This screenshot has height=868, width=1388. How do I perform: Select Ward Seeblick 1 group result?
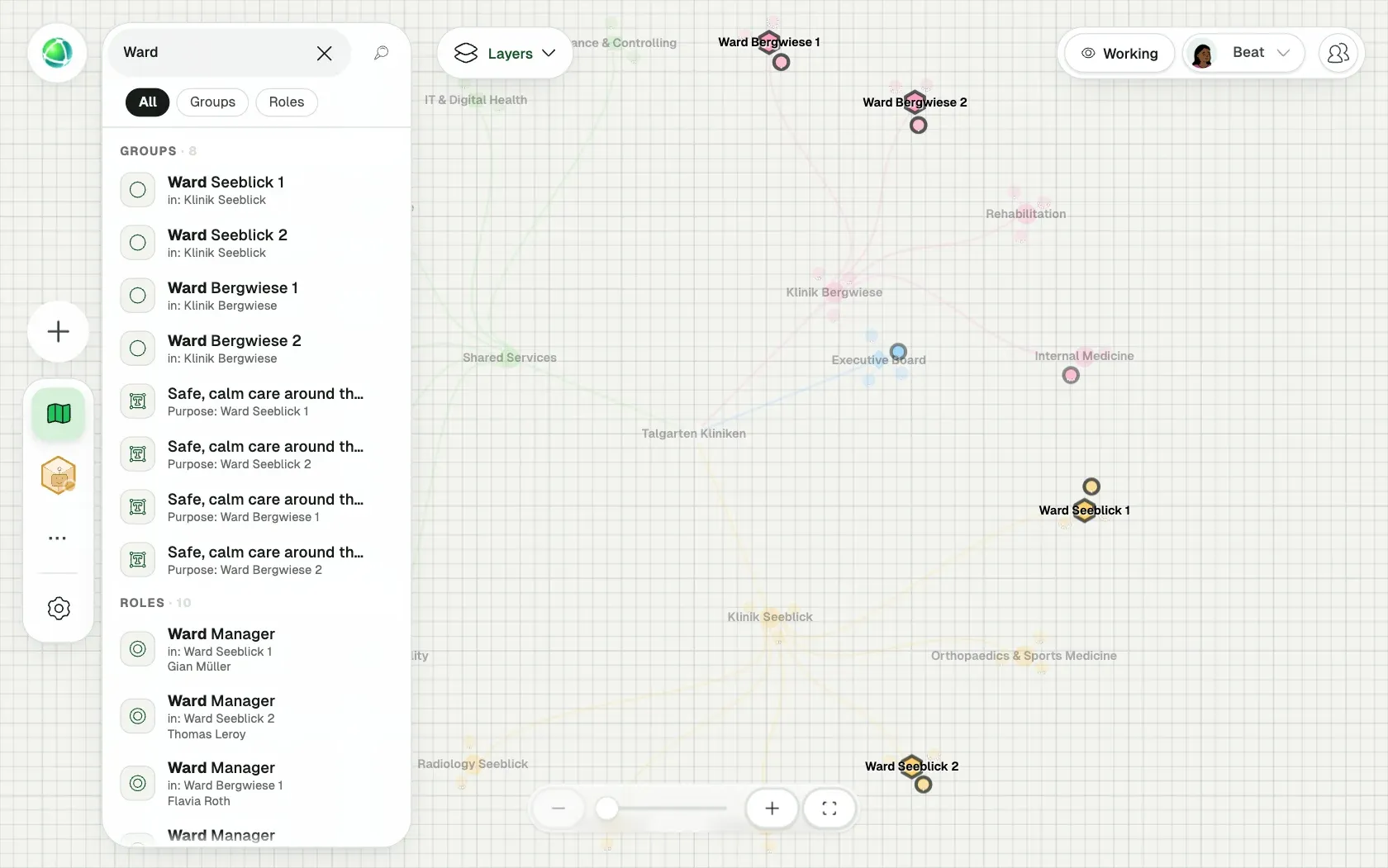pyautogui.click(x=256, y=190)
